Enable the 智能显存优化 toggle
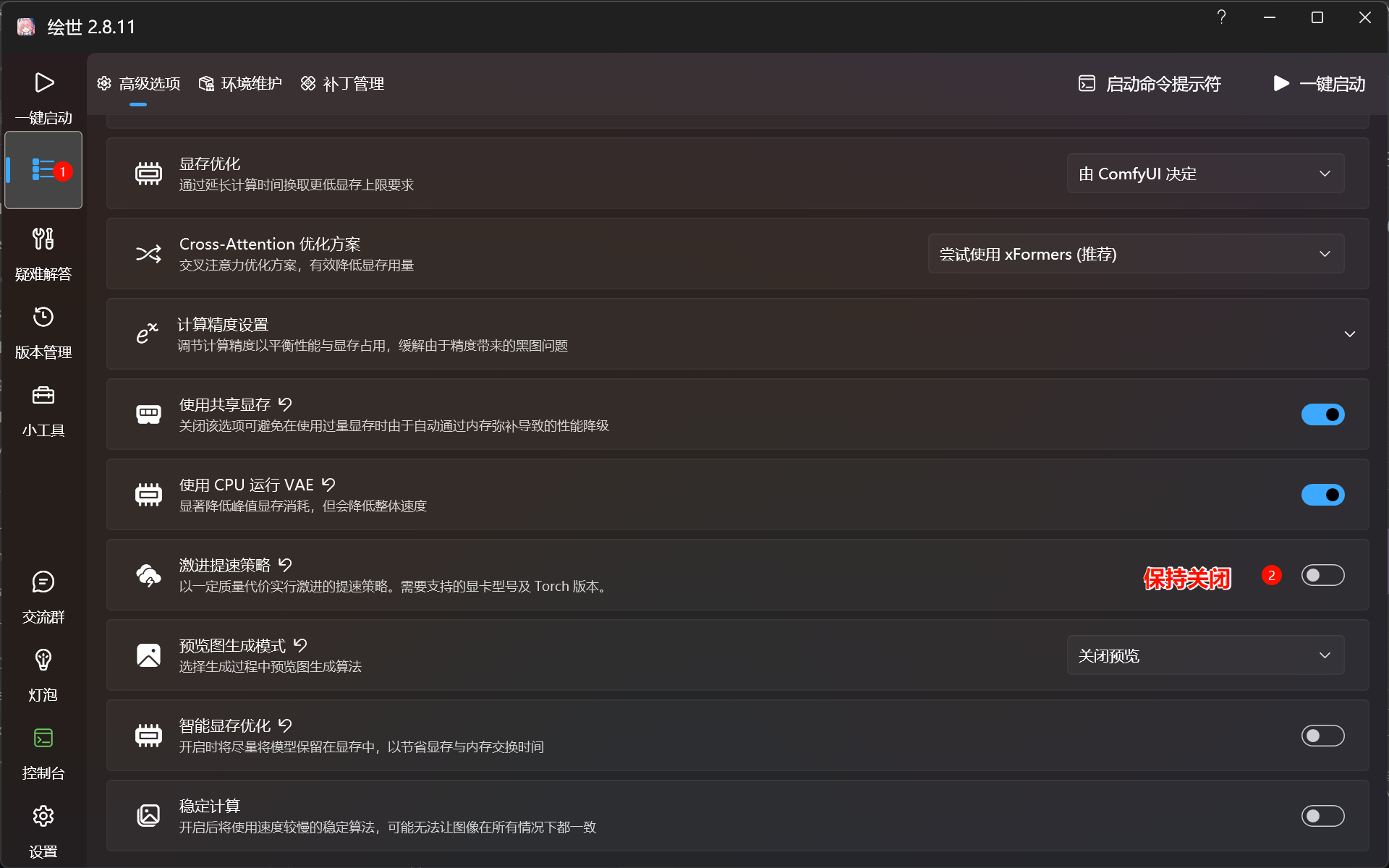1389x868 pixels. point(1322,736)
